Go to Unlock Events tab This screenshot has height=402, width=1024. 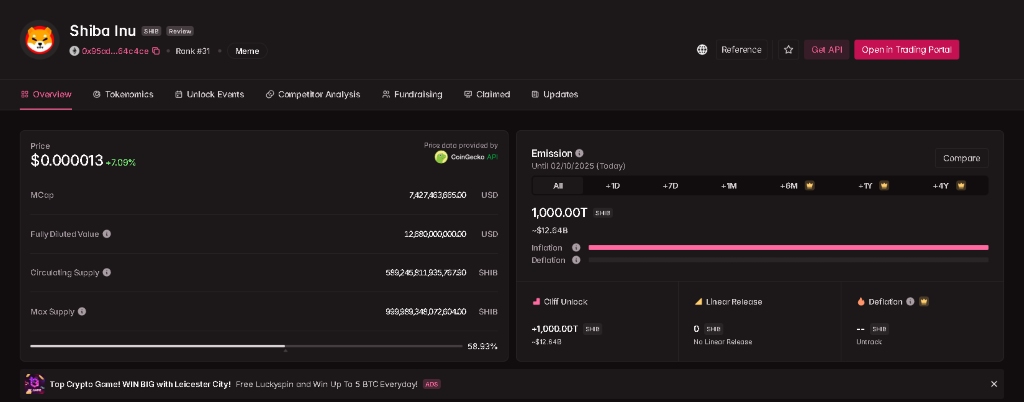pos(210,94)
